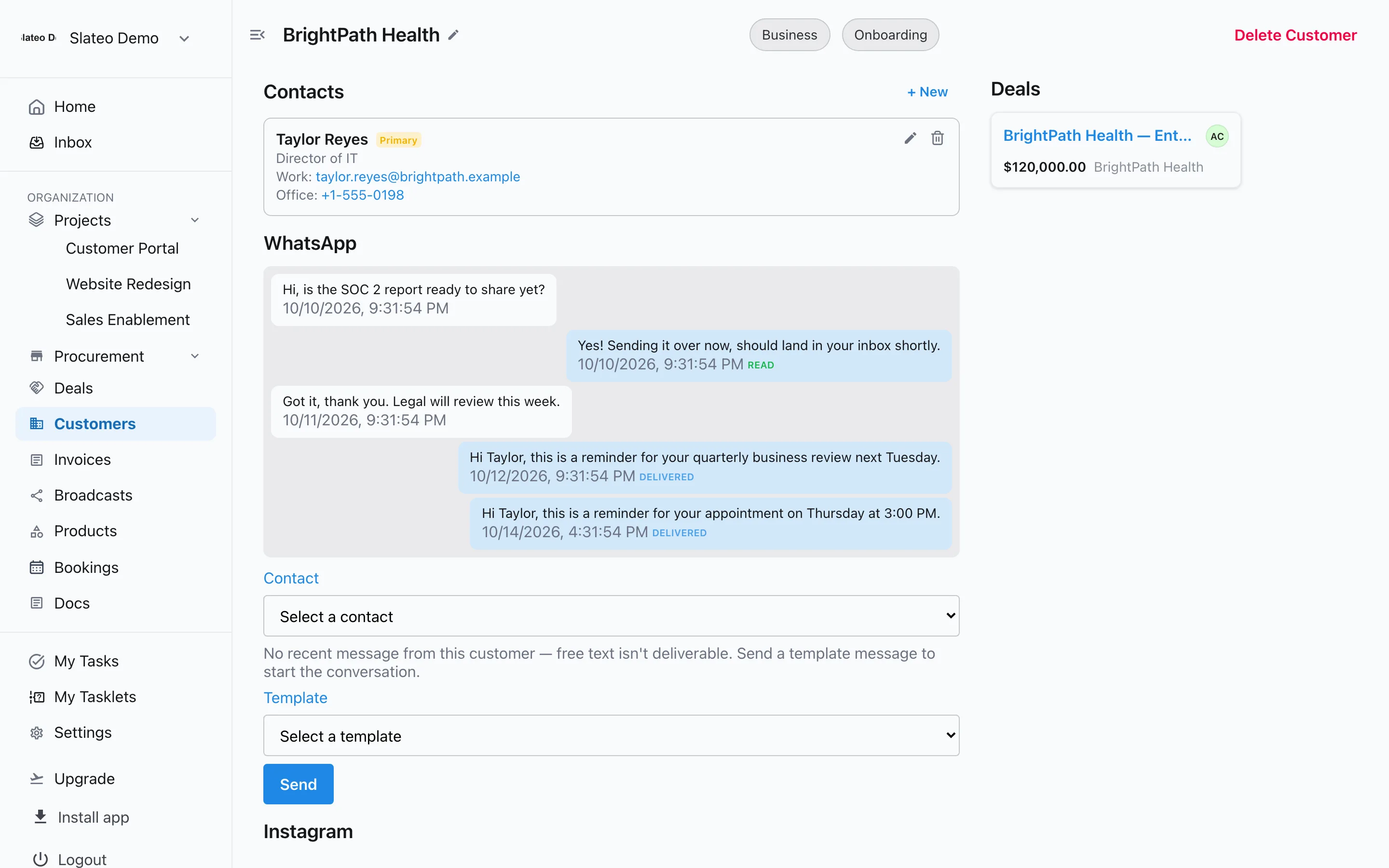Click the Install app download icon
Viewport: 1389px width, 868px height.
tap(40, 817)
